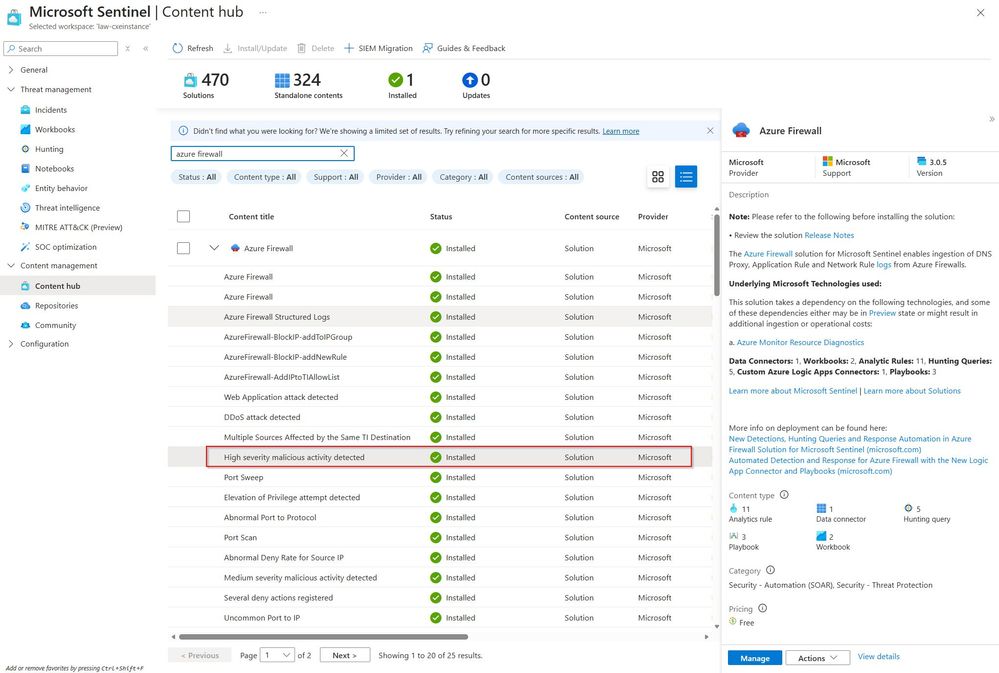Open Repositories in Content management
The width and height of the screenshot is (999, 673).
pos(56,306)
